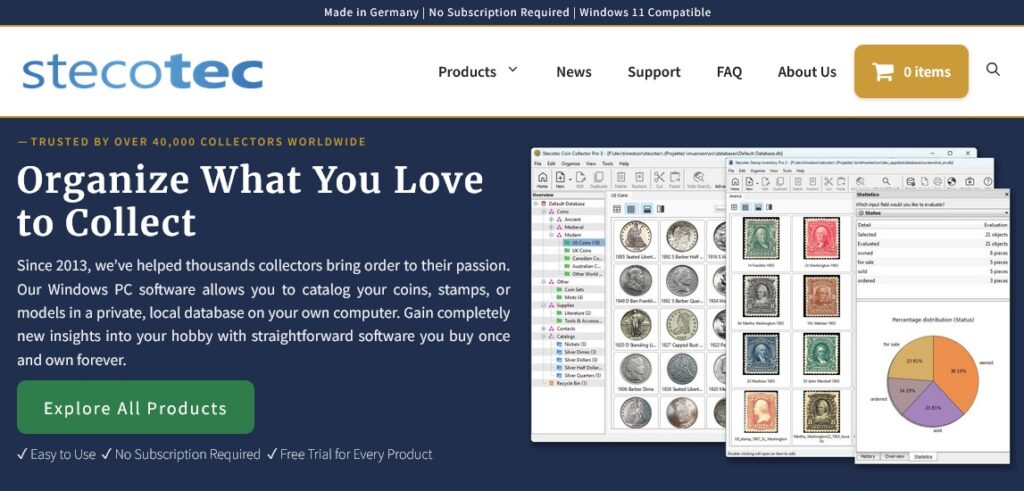Viewport: 1024px width, 491px height.
Task: Click magnifier search icon in Stamp Inventory toolbar
Action: tap(886, 181)
